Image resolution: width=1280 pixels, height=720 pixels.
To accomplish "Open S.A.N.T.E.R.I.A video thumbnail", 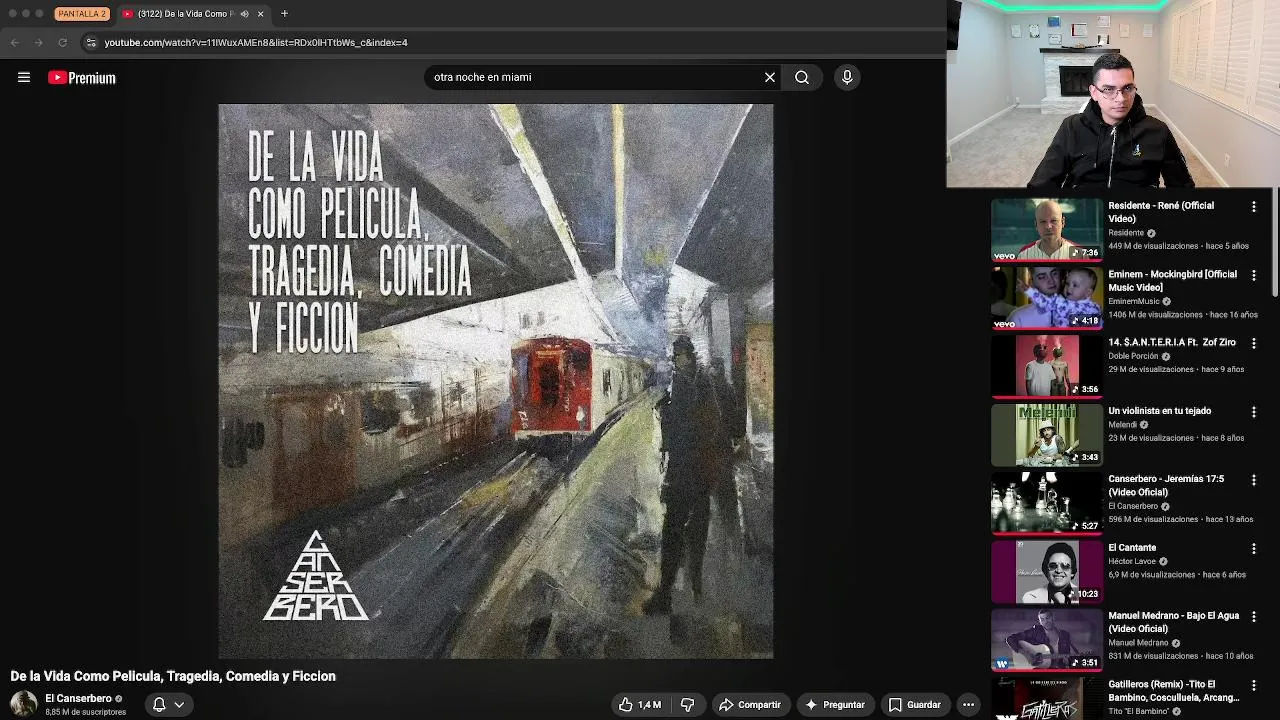I will [1046, 366].
